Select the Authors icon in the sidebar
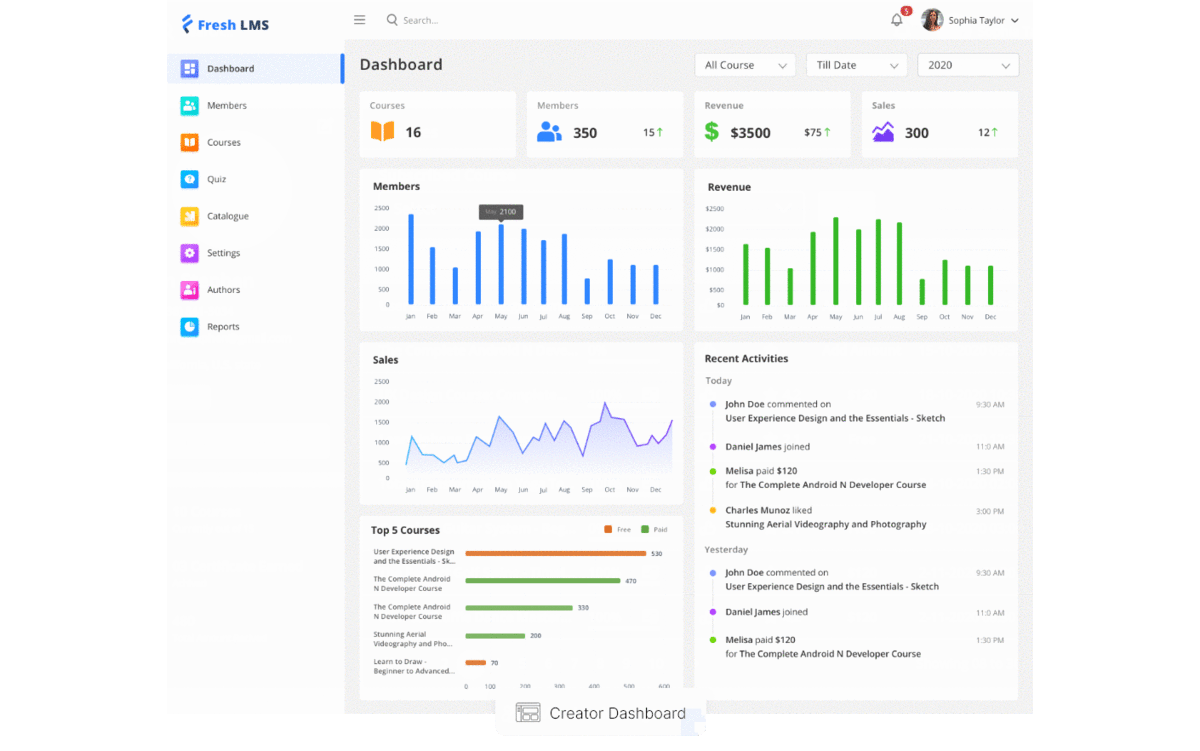 pos(189,290)
